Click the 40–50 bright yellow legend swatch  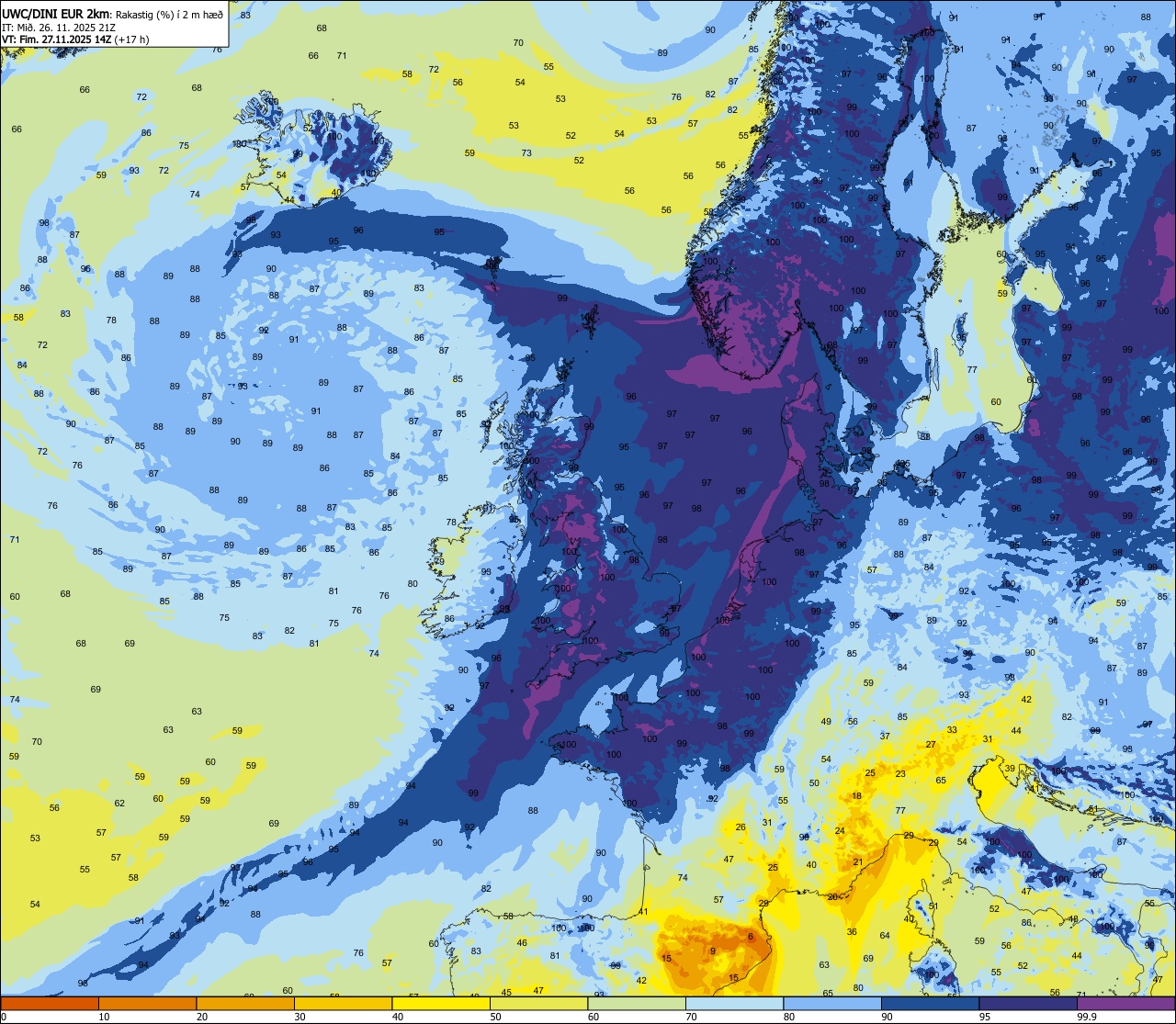[x=441, y=1003]
